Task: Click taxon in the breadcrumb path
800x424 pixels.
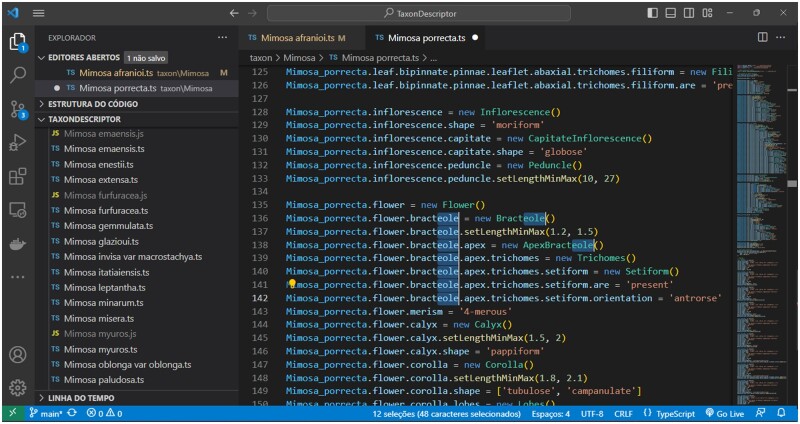Action: (261, 58)
